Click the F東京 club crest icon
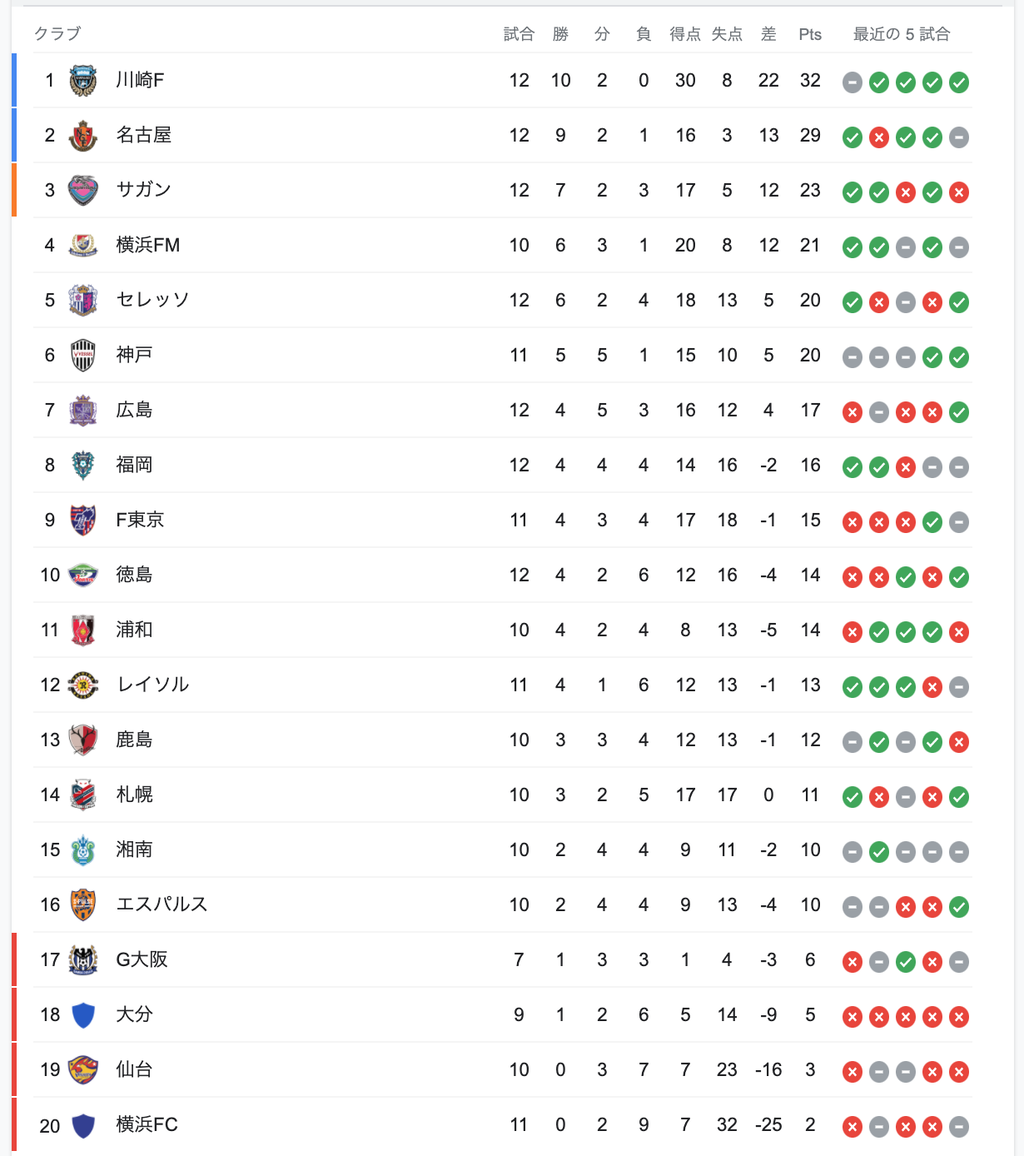Image resolution: width=1024 pixels, height=1156 pixels. (83, 520)
